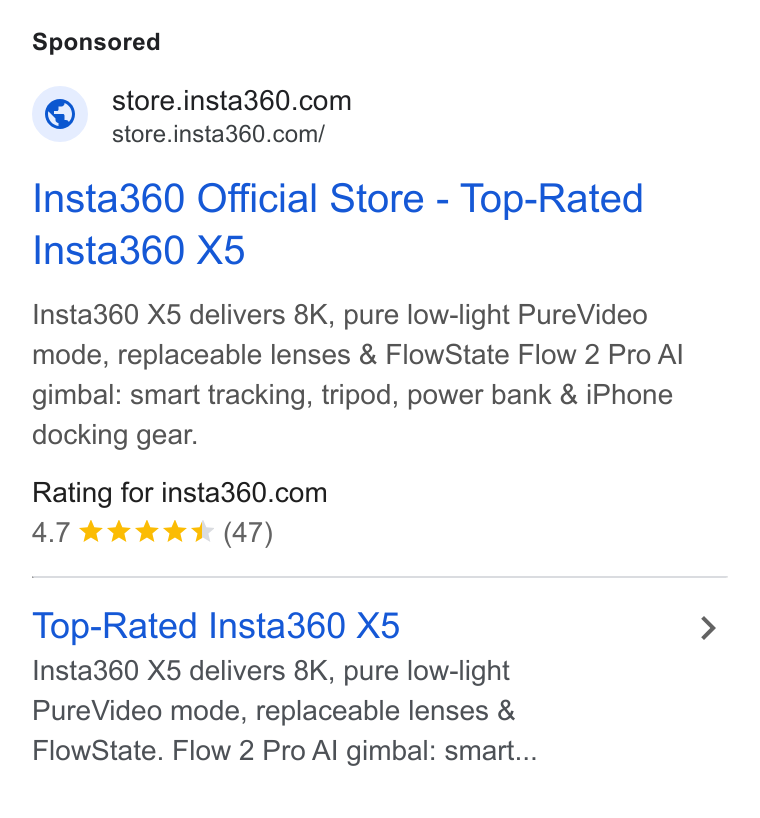Click the words Insta360 X5 in the headline's second line

(x=138, y=250)
